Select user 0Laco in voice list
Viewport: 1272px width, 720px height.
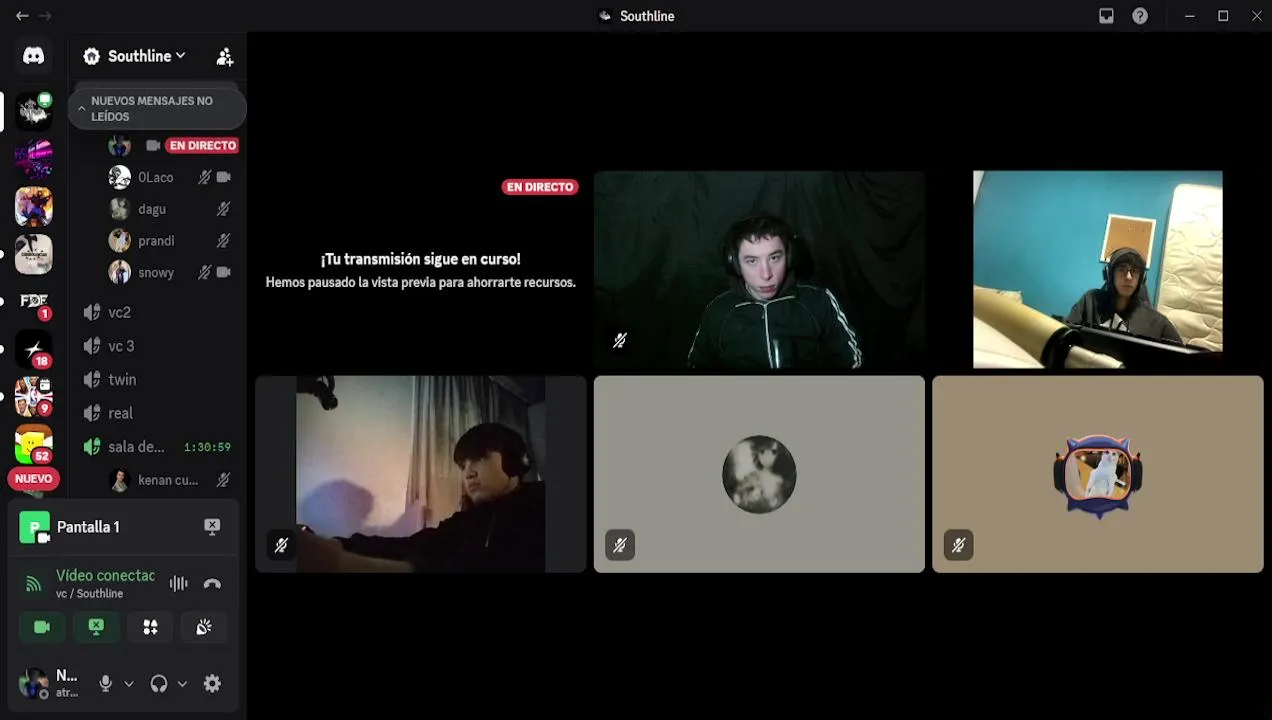tap(156, 177)
